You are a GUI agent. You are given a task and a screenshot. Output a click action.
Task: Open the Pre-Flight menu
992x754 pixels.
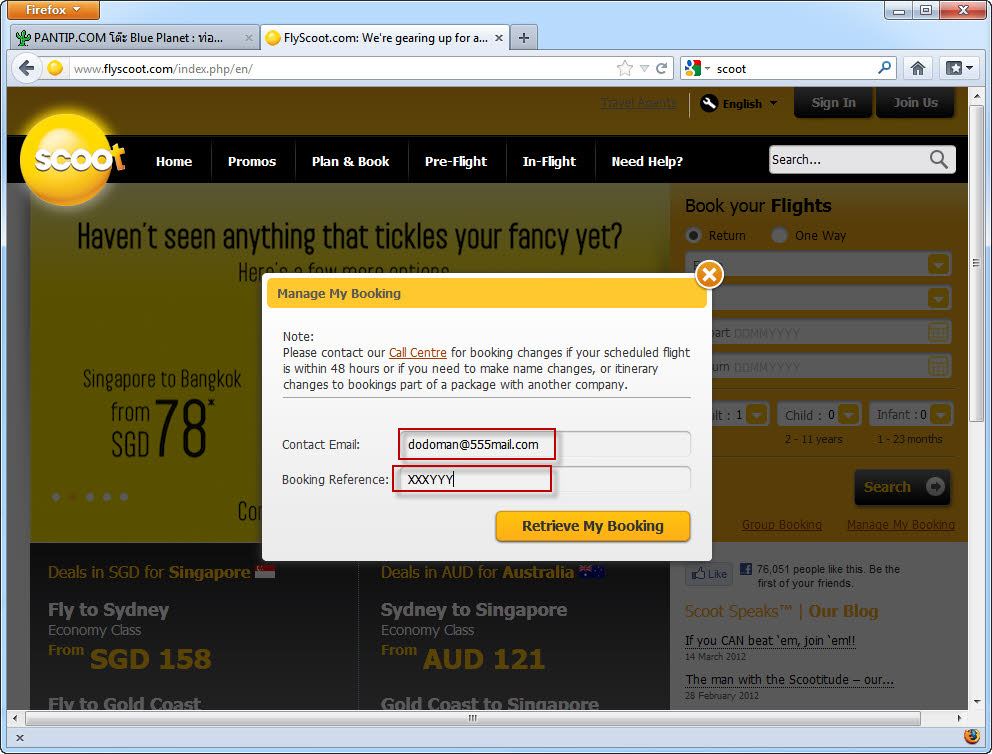pyautogui.click(x=456, y=161)
